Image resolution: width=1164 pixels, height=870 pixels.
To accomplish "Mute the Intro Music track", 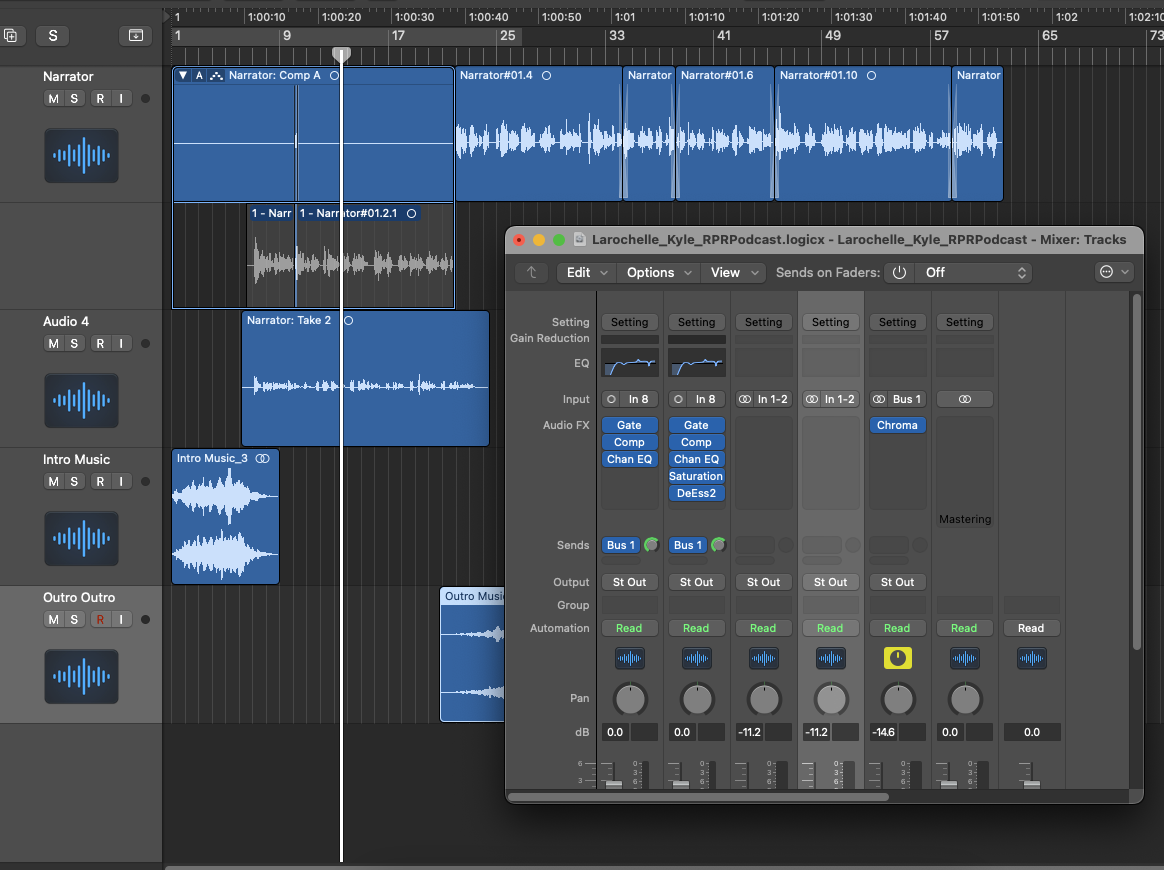I will point(53,482).
